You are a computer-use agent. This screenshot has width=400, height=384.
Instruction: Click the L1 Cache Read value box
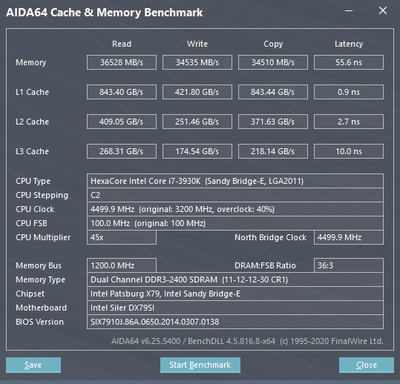(122, 92)
